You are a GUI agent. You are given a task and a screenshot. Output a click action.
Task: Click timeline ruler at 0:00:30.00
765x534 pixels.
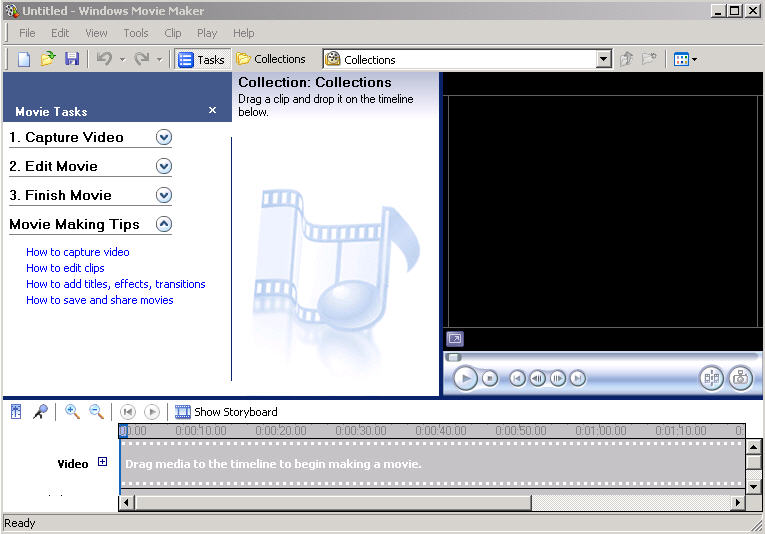[x=361, y=431]
